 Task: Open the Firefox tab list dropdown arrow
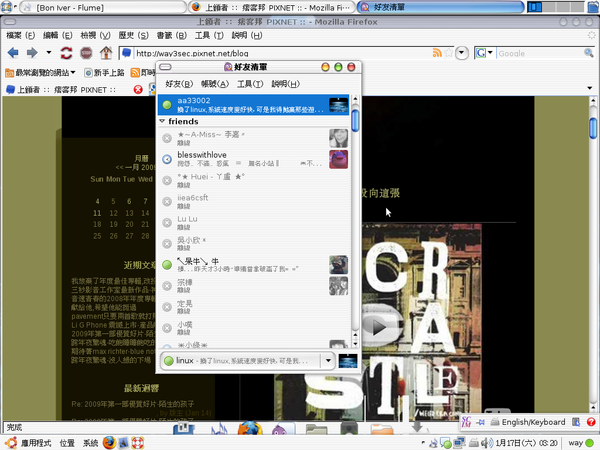coord(590,88)
